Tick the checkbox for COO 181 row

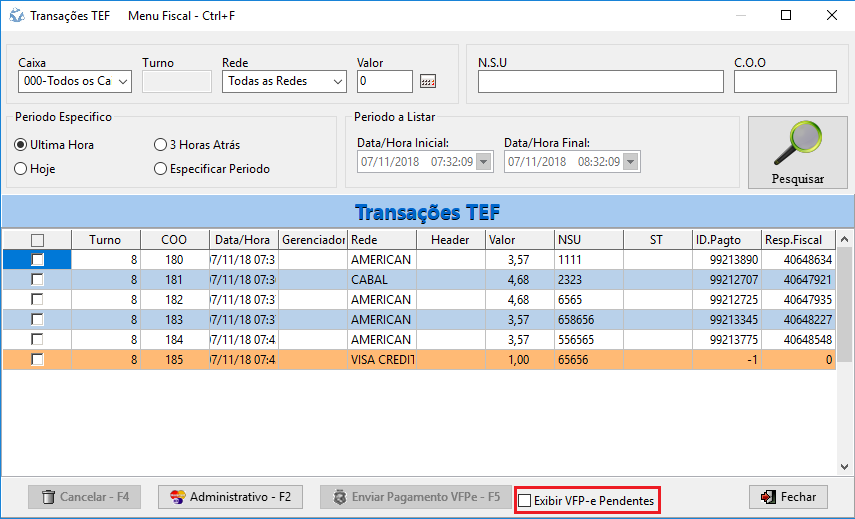[37, 280]
